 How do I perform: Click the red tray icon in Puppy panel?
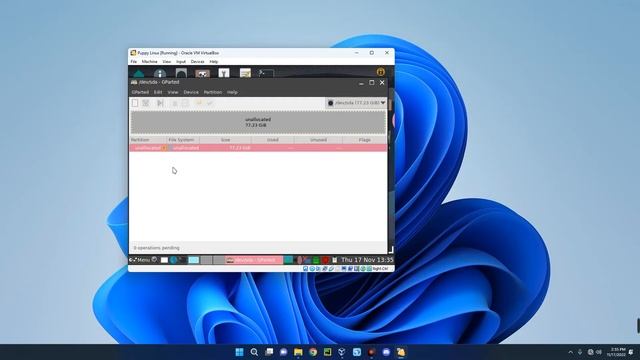pos(325,260)
